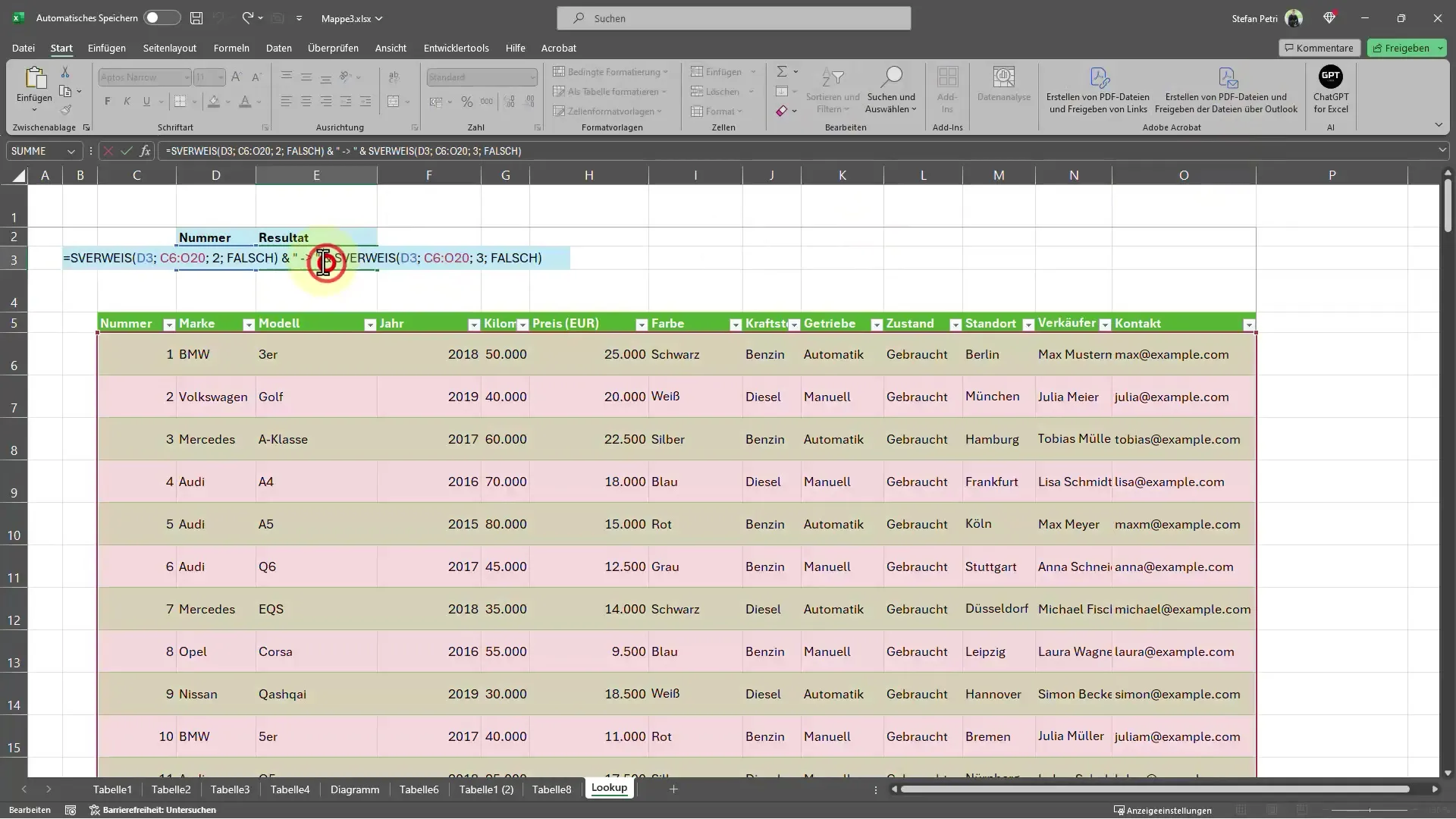This screenshot has width=1456, height=819.
Task: Open Mappe3.xlsx file name dropdown
Action: [352, 18]
